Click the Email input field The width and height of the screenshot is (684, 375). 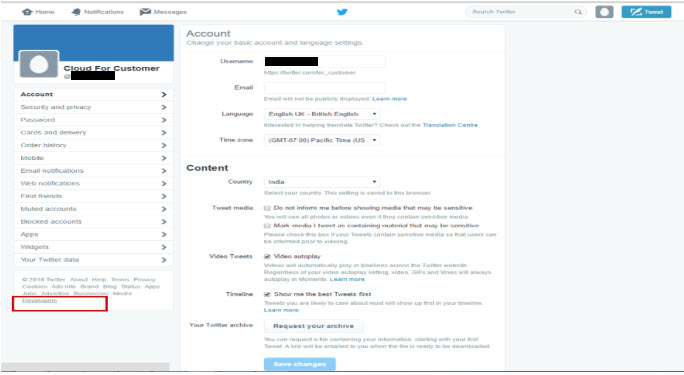pyautogui.click(x=325, y=88)
